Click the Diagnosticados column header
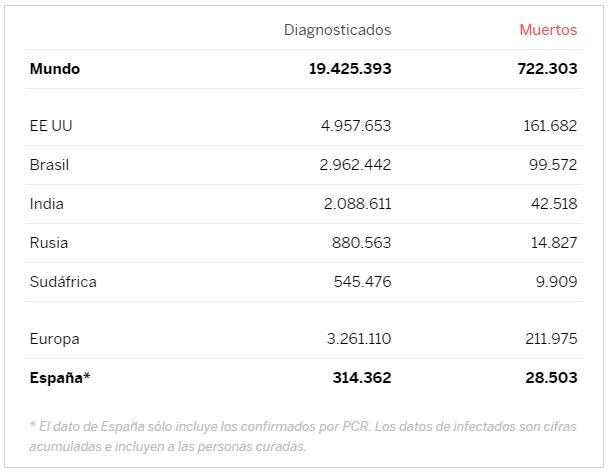This screenshot has height=472, width=609. point(337,30)
